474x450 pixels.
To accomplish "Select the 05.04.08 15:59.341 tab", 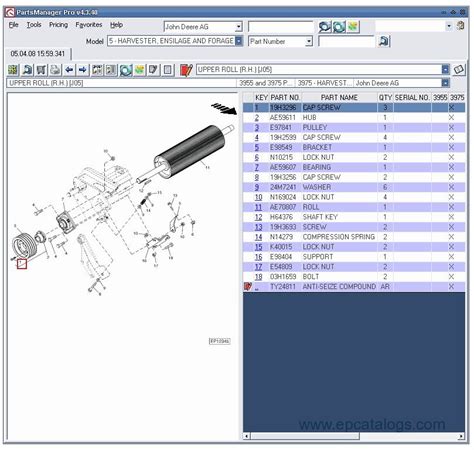I will point(38,54).
